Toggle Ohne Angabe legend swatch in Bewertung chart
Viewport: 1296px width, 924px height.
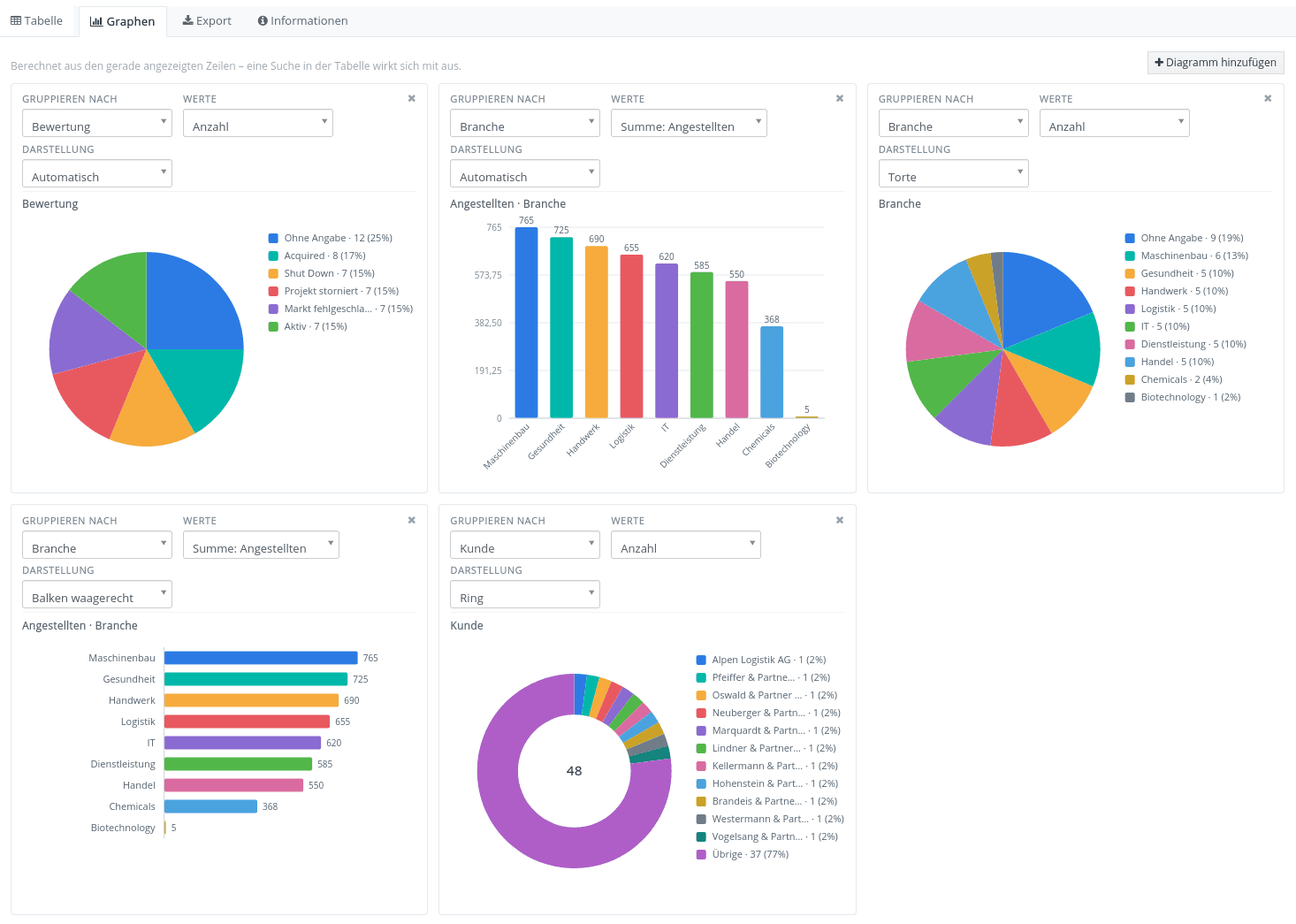point(273,238)
